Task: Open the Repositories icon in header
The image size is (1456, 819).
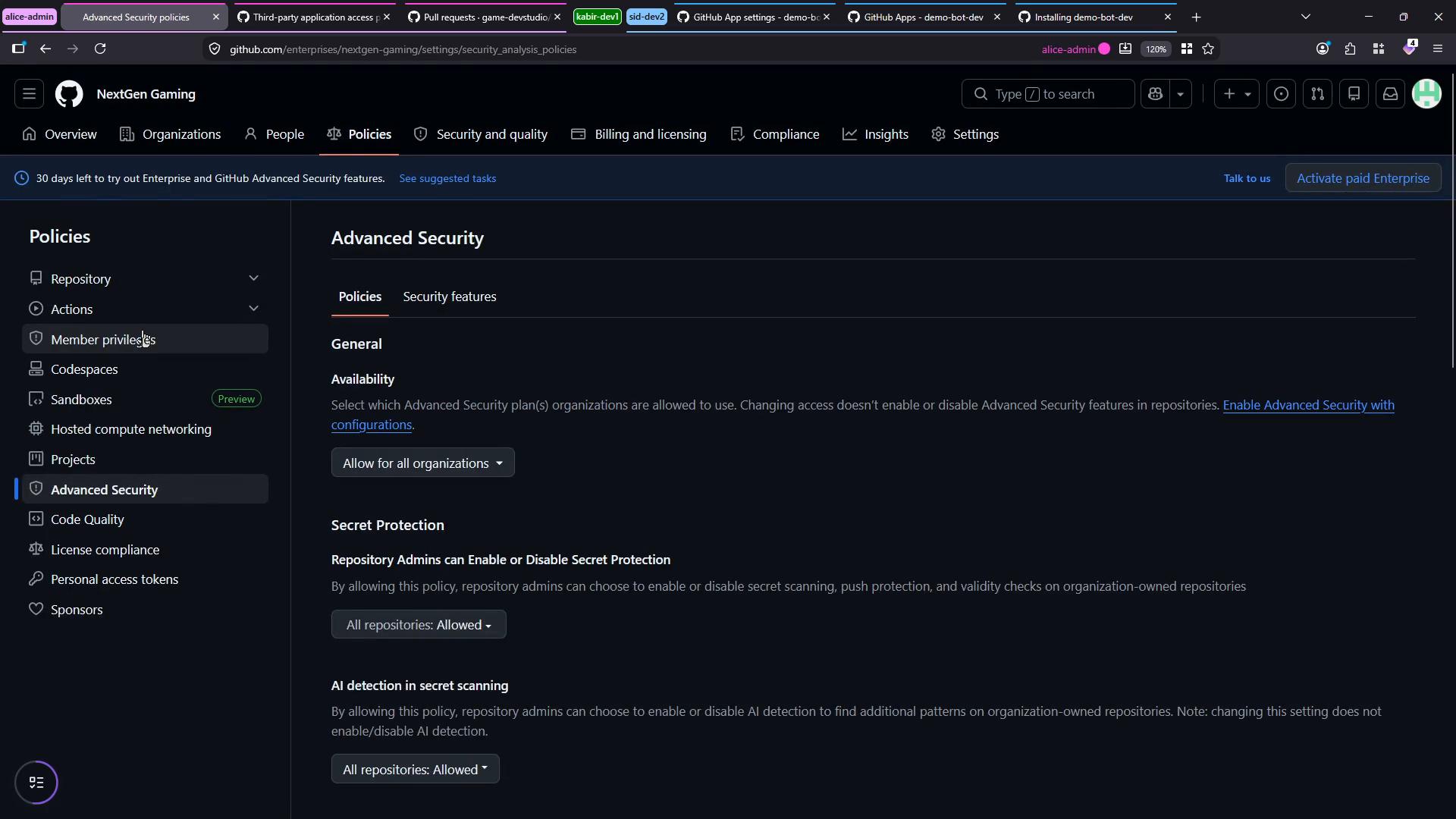Action: [1354, 94]
